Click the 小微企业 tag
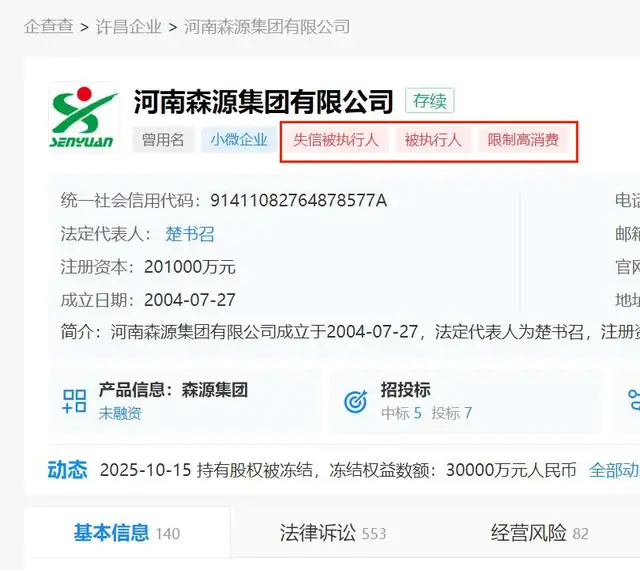The height and width of the screenshot is (570, 640). tap(239, 140)
